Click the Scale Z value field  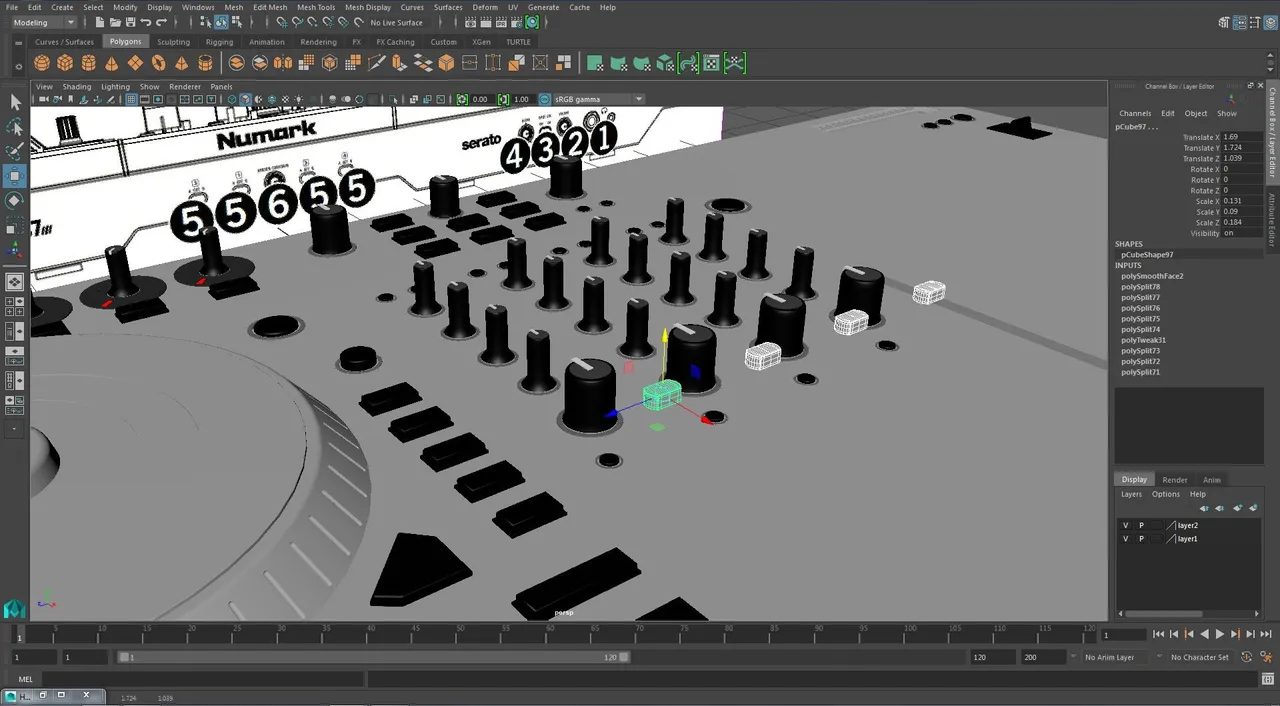coord(1241,222)
